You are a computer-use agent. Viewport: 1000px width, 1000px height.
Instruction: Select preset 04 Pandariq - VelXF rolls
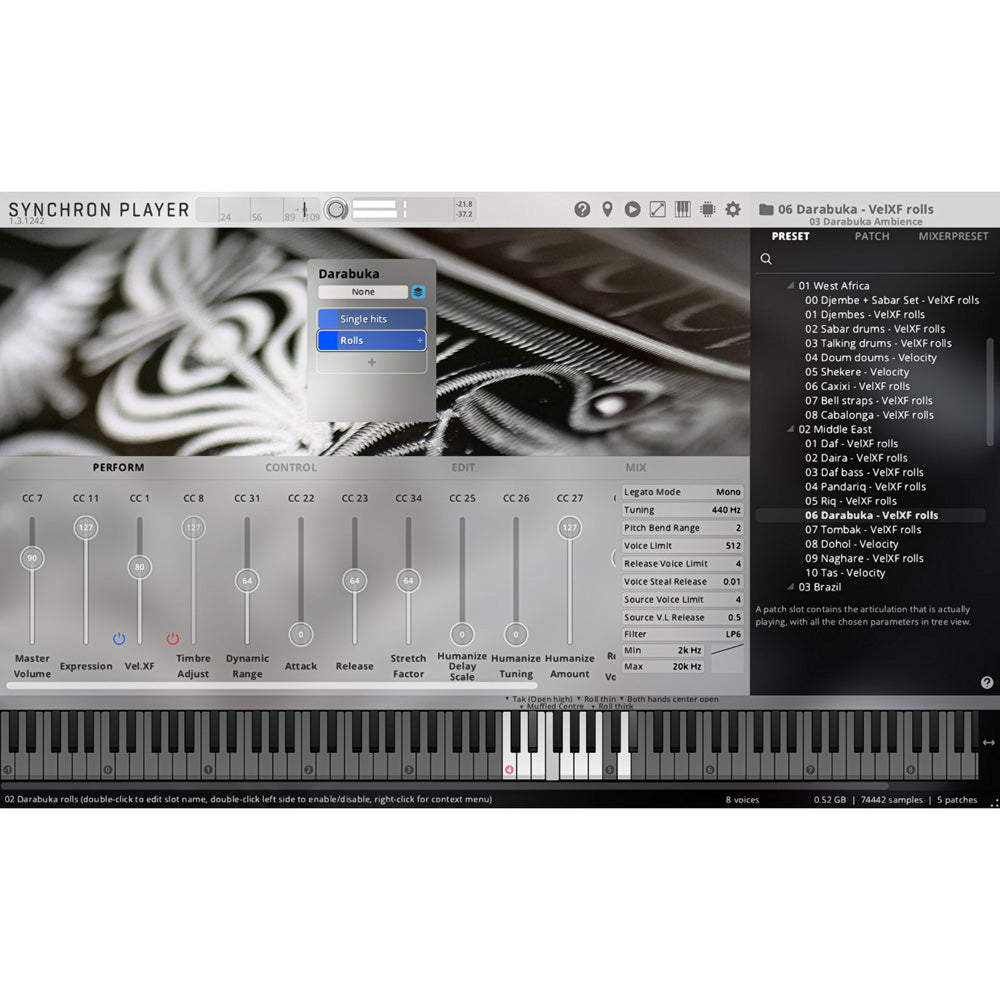865,487
